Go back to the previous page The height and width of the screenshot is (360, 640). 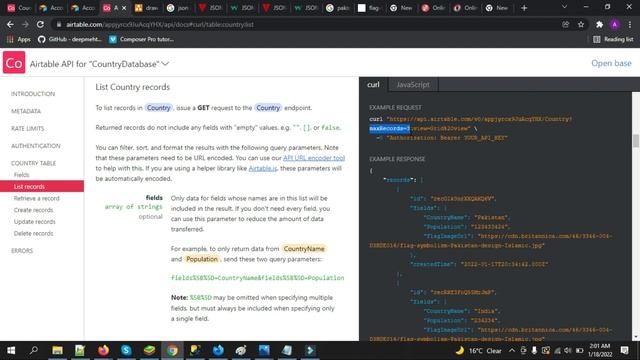click(10, 24)
